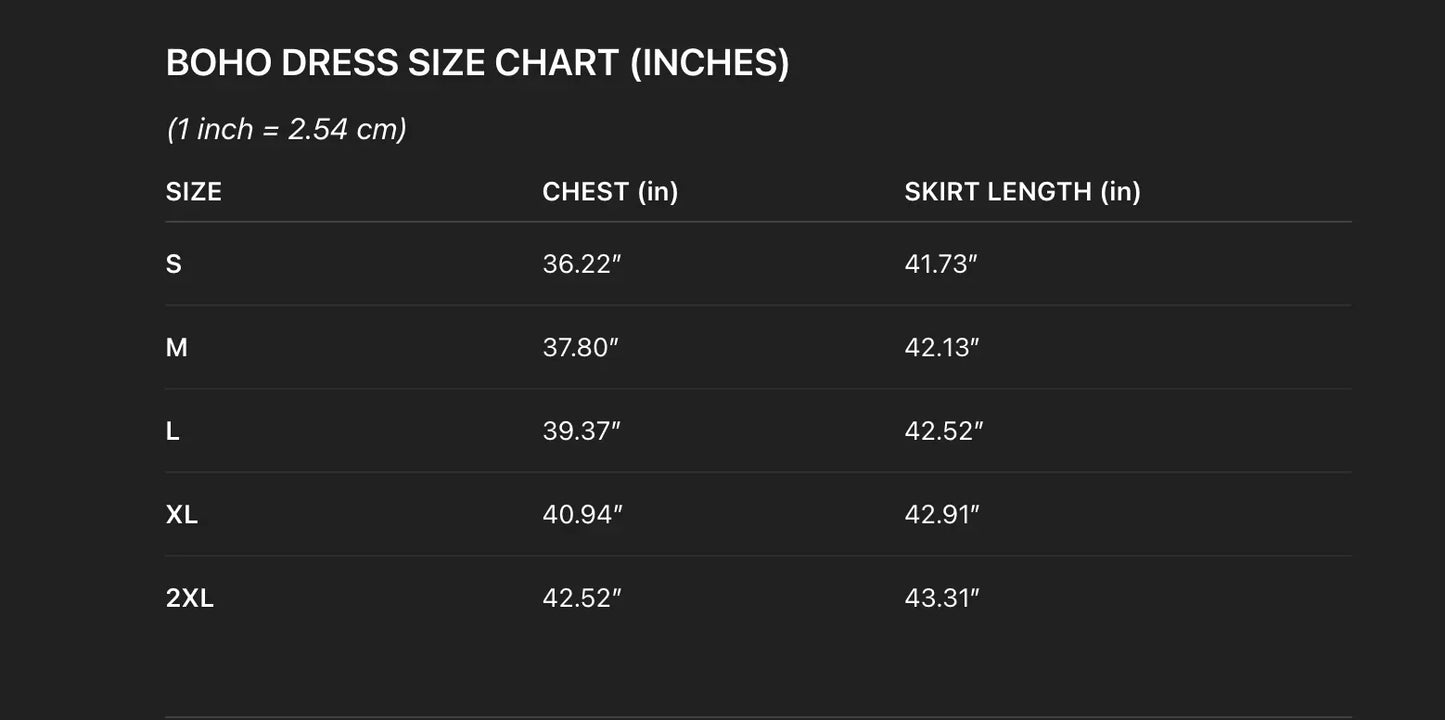The image size is (1445, 720).
Task: Select the XL size row label
Action: click(182, 515)
